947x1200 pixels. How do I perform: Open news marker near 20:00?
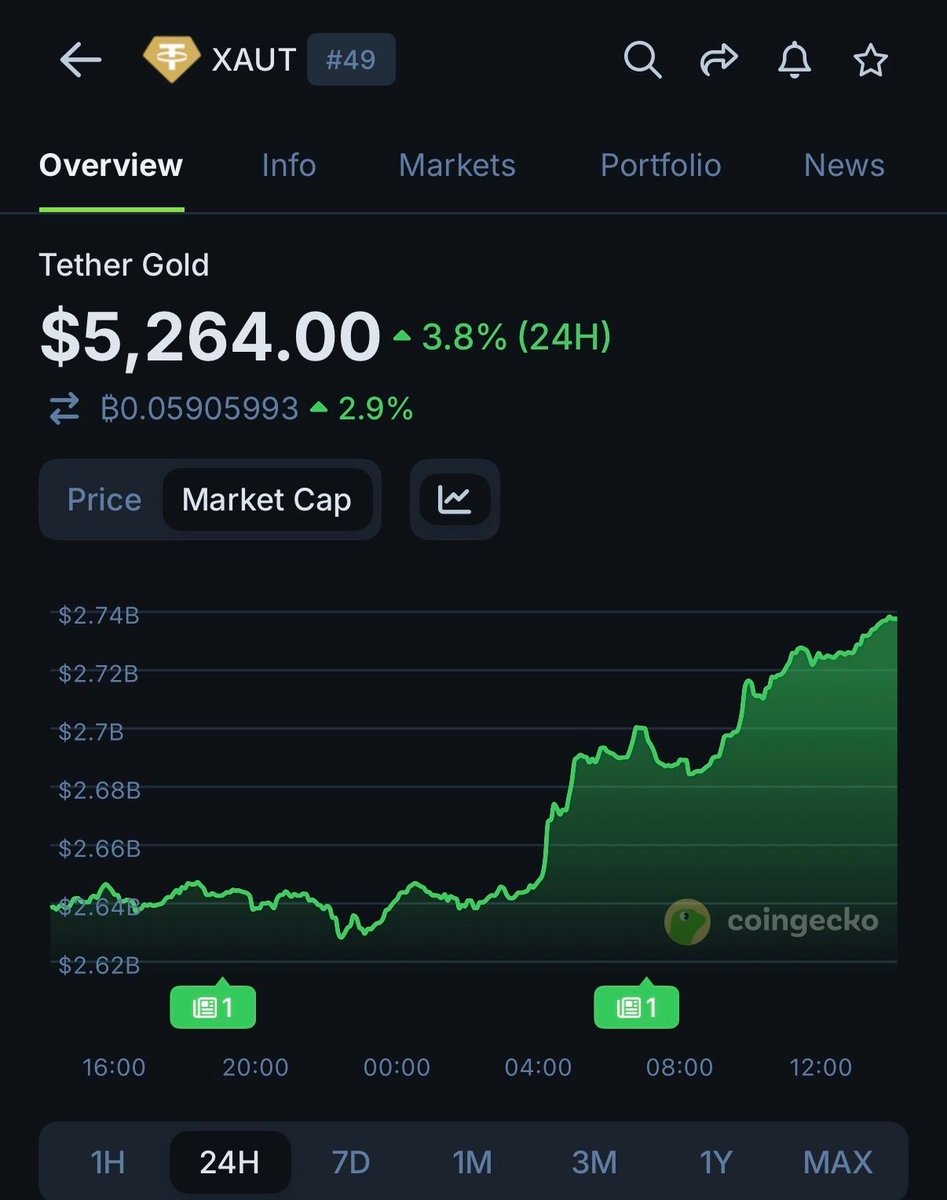click(213, 1007)
